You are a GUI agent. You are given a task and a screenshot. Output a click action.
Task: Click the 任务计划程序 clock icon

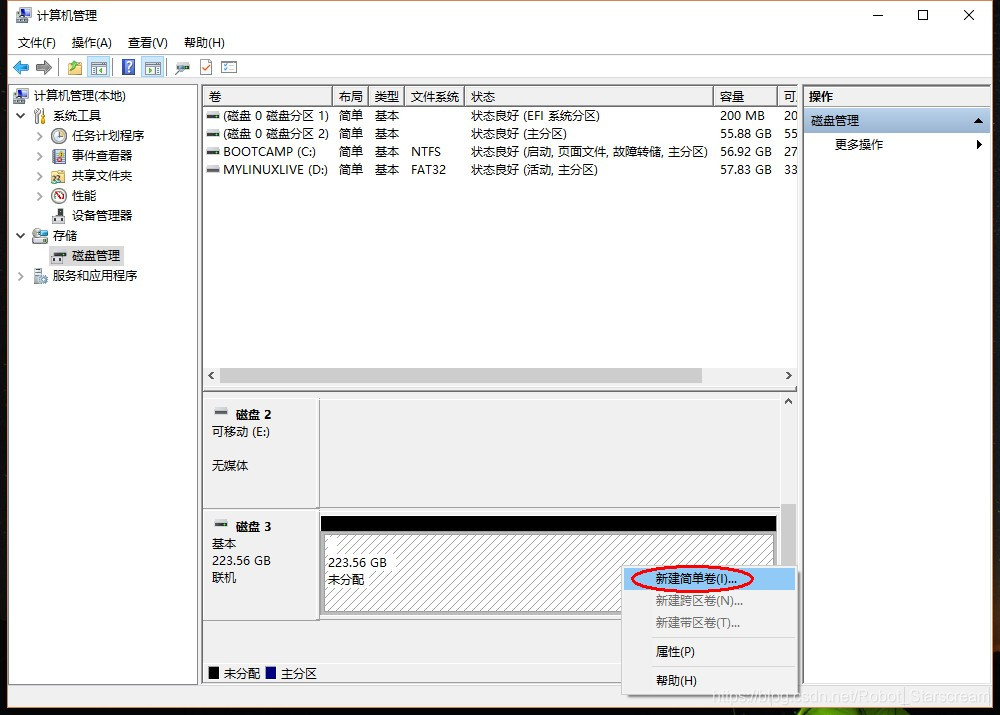59,136
